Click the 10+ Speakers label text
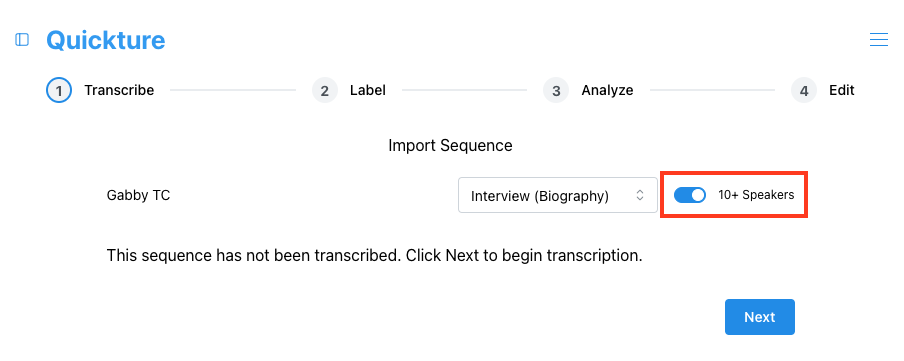 (x=756, y=195)
